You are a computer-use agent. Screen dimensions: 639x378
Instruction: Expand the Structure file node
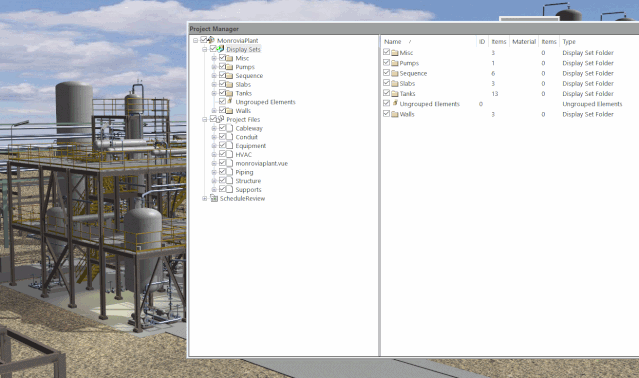pyautogui.click(x=214, y=181)
